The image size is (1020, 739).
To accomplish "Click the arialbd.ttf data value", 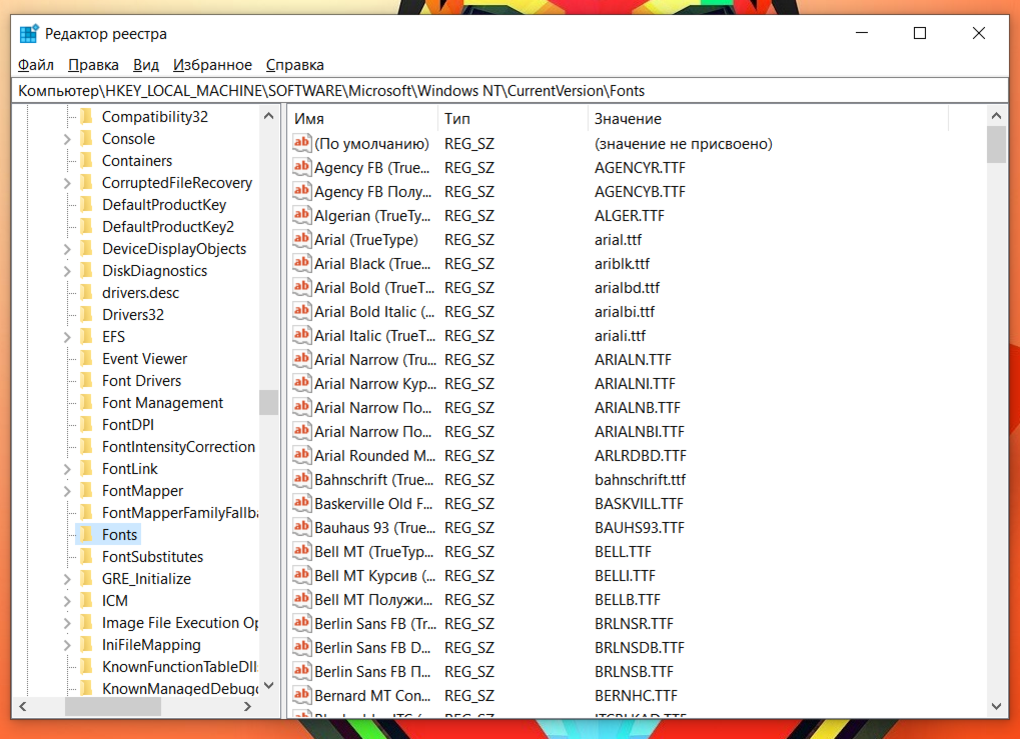I will [626, 288].
